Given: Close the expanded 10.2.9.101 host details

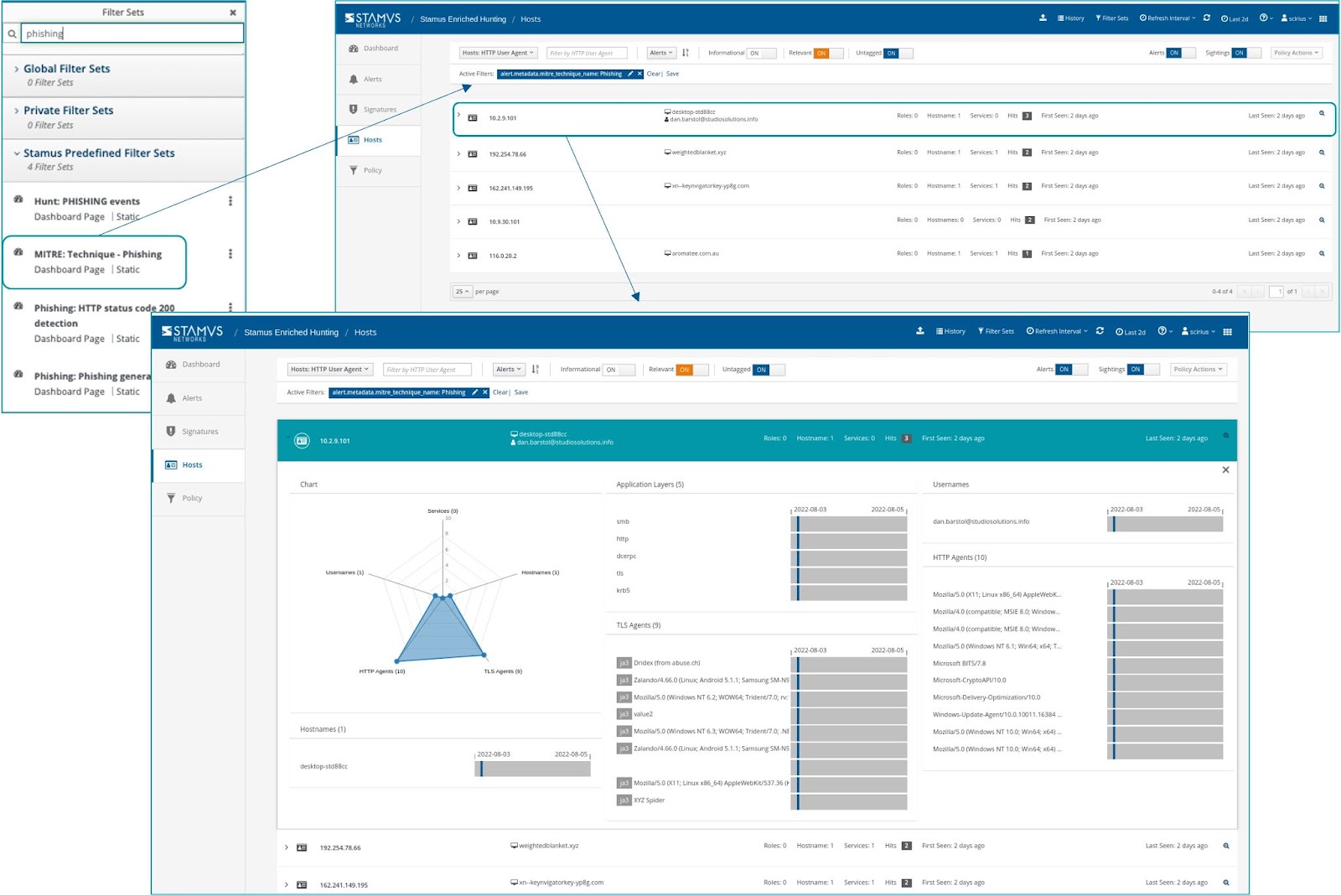Looking at the screenshot, I should 1225,470.
